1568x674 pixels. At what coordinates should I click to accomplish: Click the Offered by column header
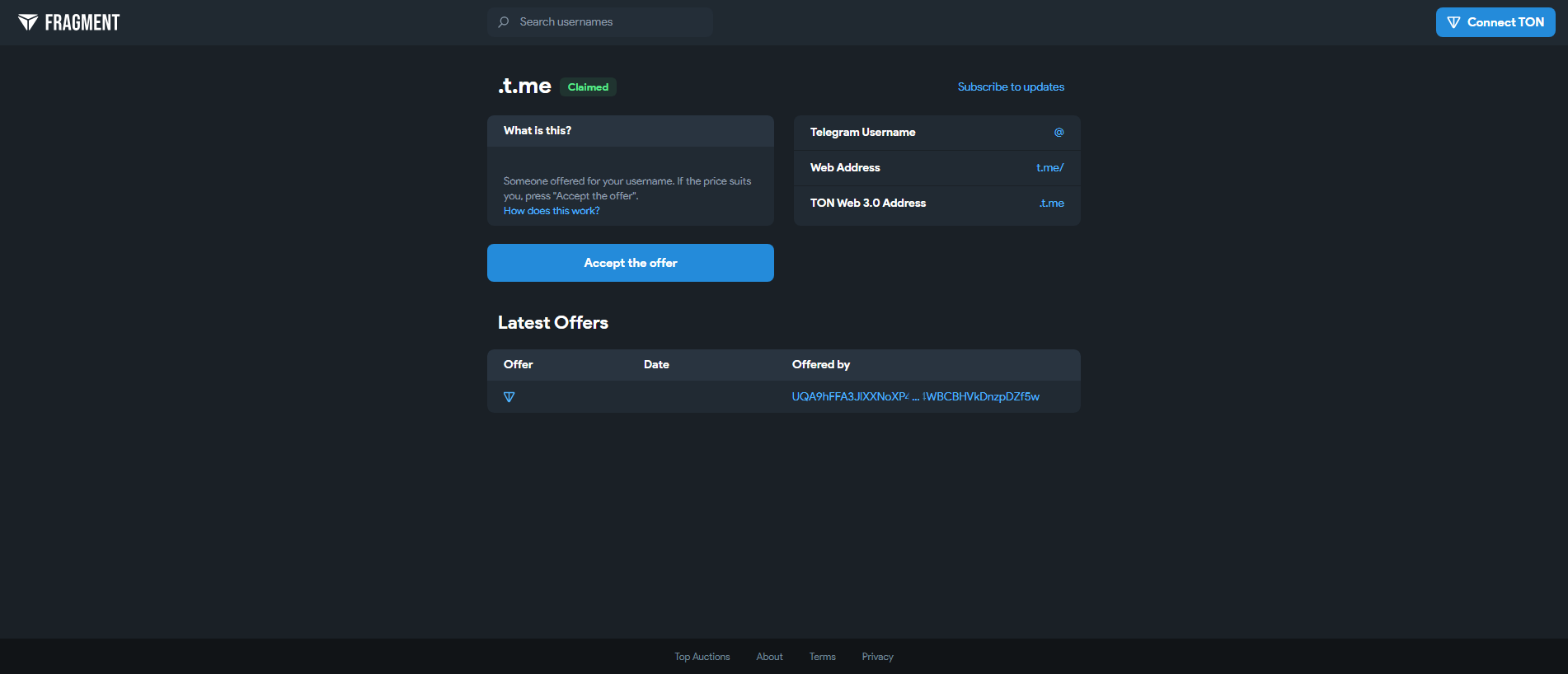(x=821, y=364)
